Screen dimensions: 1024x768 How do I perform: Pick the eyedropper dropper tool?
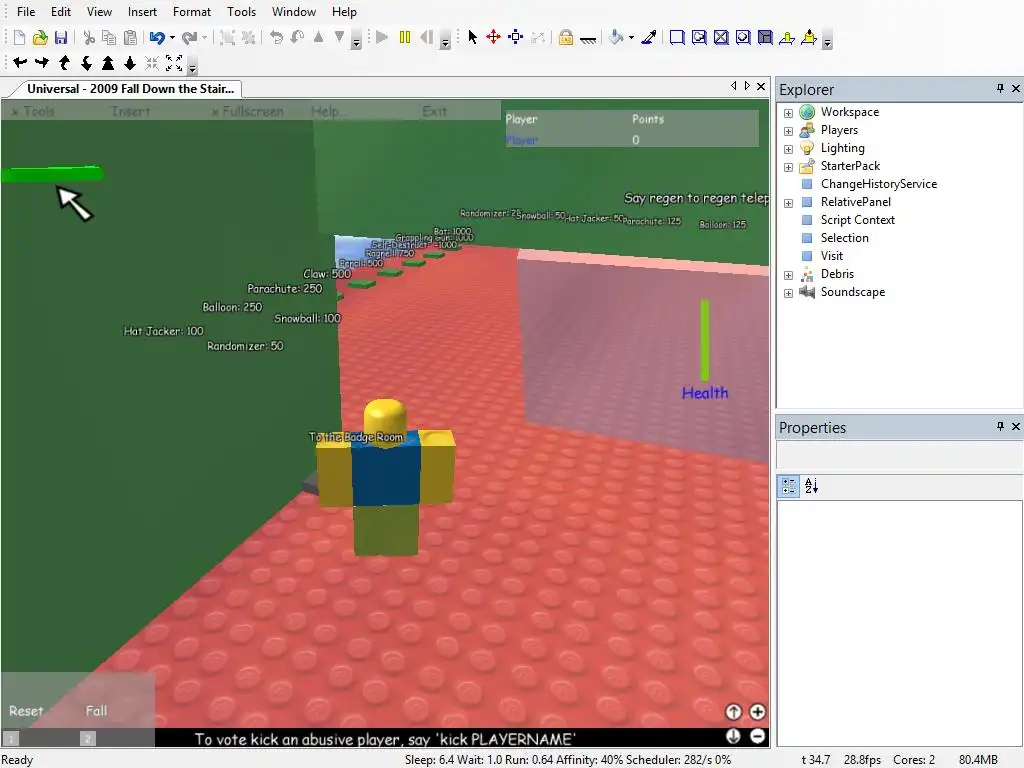coord(648,38)
